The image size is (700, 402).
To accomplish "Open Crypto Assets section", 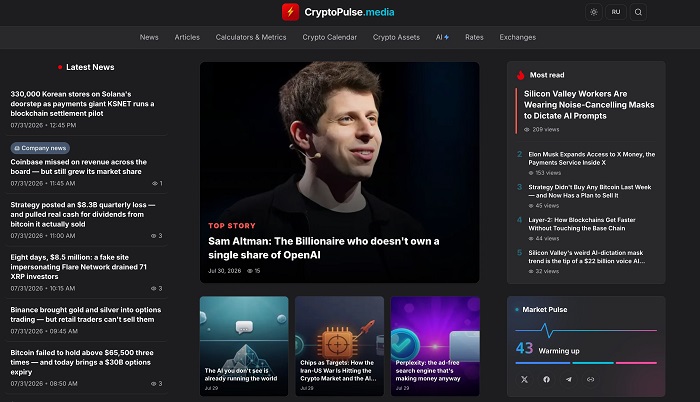I will click(396, 38).
